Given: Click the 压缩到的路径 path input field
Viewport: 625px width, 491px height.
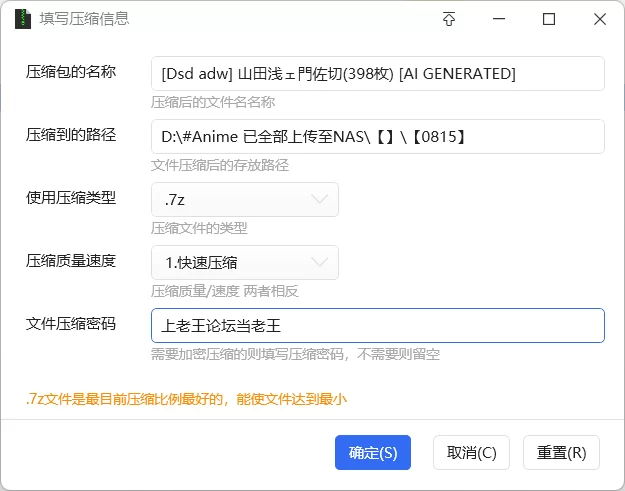Looking at the screenshot, I should (x=377, y=136).
